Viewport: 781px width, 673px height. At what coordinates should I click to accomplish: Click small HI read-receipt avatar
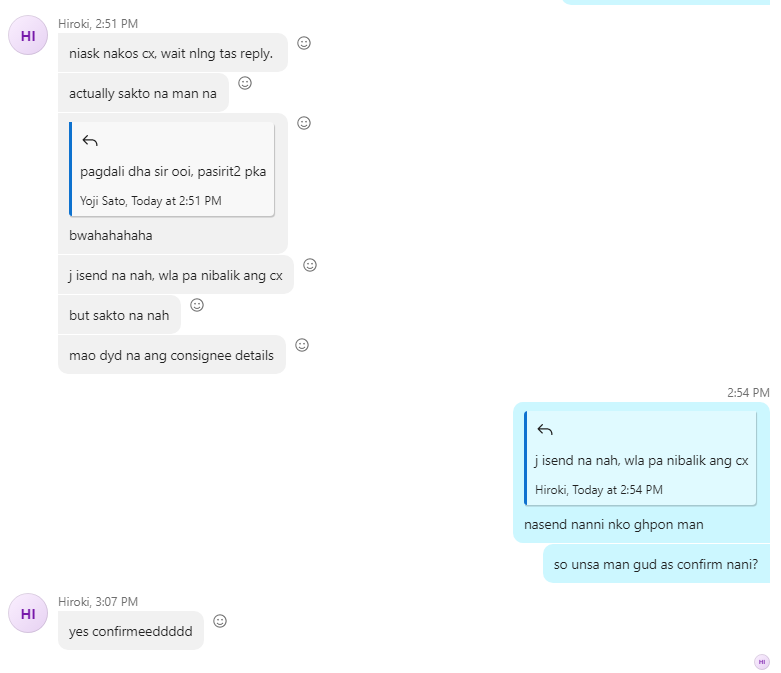point(762,662)
